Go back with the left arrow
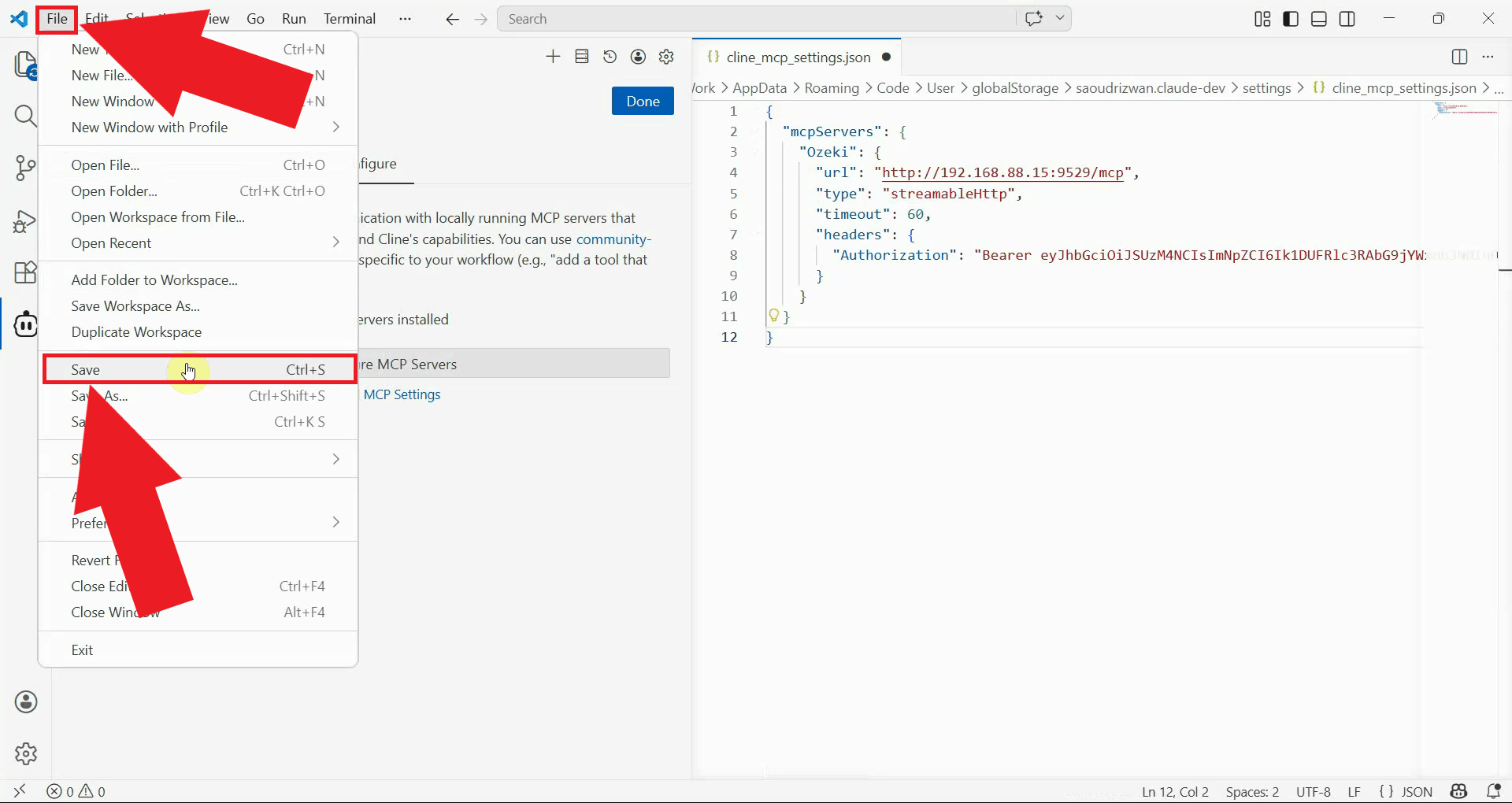Image resolution: width=1512 pixels, height=803 pixels. [x=452, y=19]
